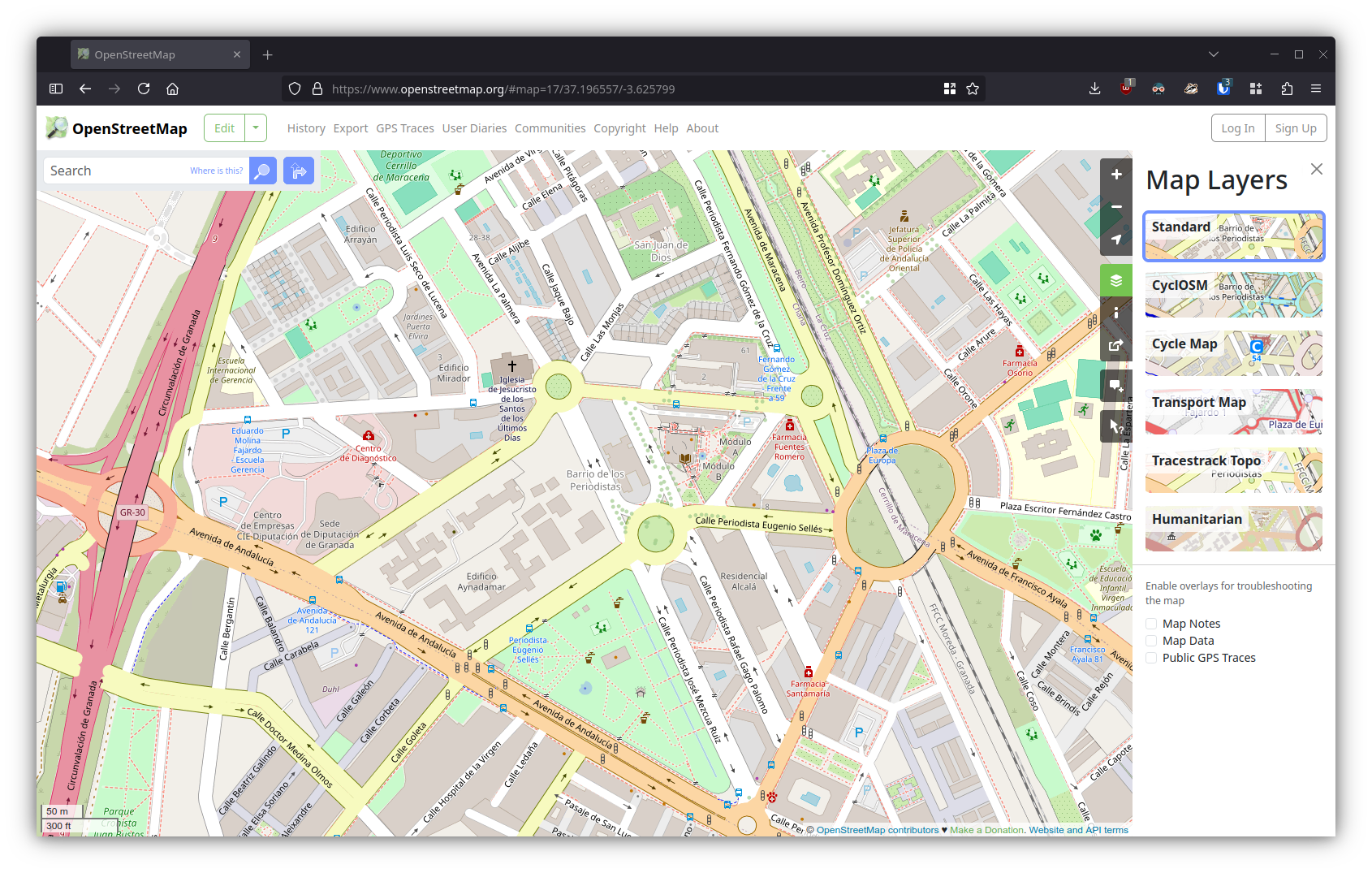This screenshot has height=873, width=1372.
Task: Zoom out with the minus map control
Action: (1116, 207)
